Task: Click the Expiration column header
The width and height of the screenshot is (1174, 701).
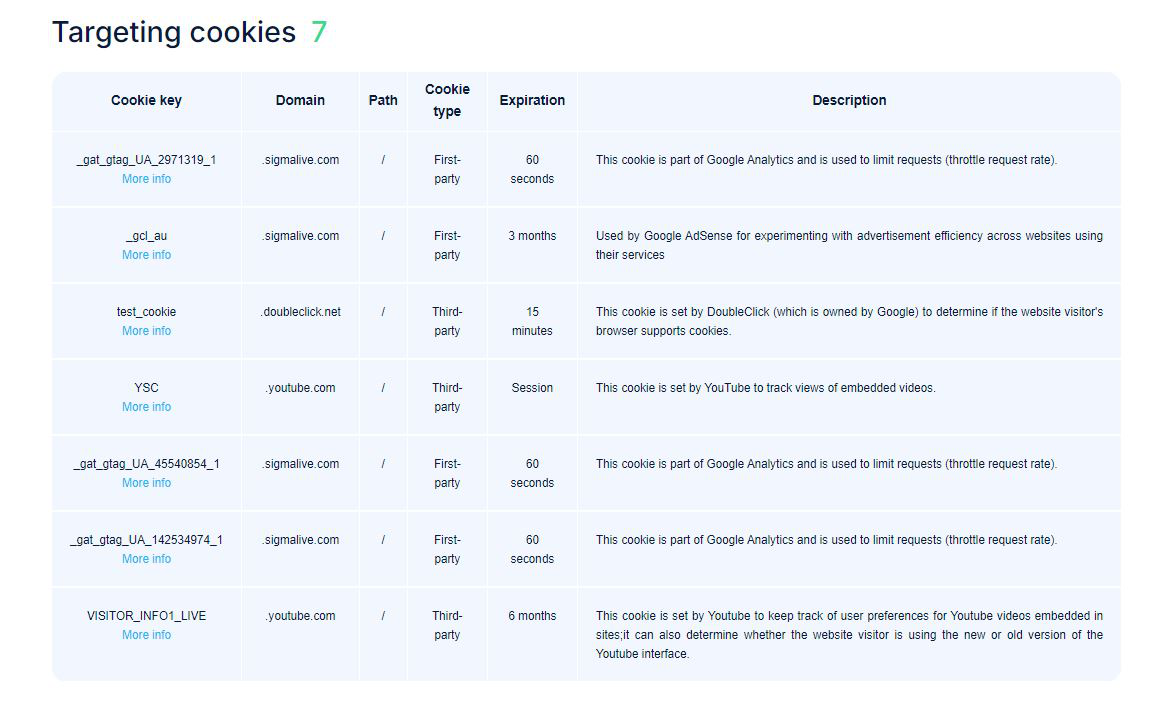Action: (x=532, y=100)
